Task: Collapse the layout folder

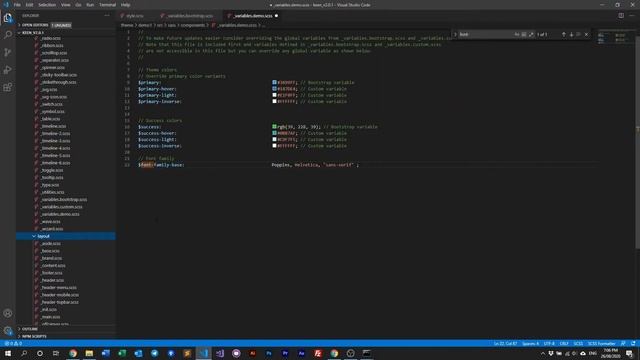Action: tap(65, 236)
